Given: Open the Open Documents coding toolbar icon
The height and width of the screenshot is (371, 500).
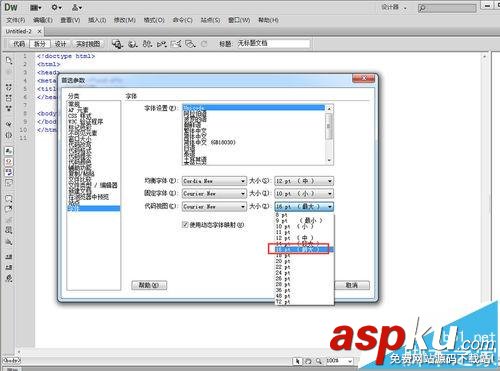Looking at the screenshot, I should [x=9, y=60].
